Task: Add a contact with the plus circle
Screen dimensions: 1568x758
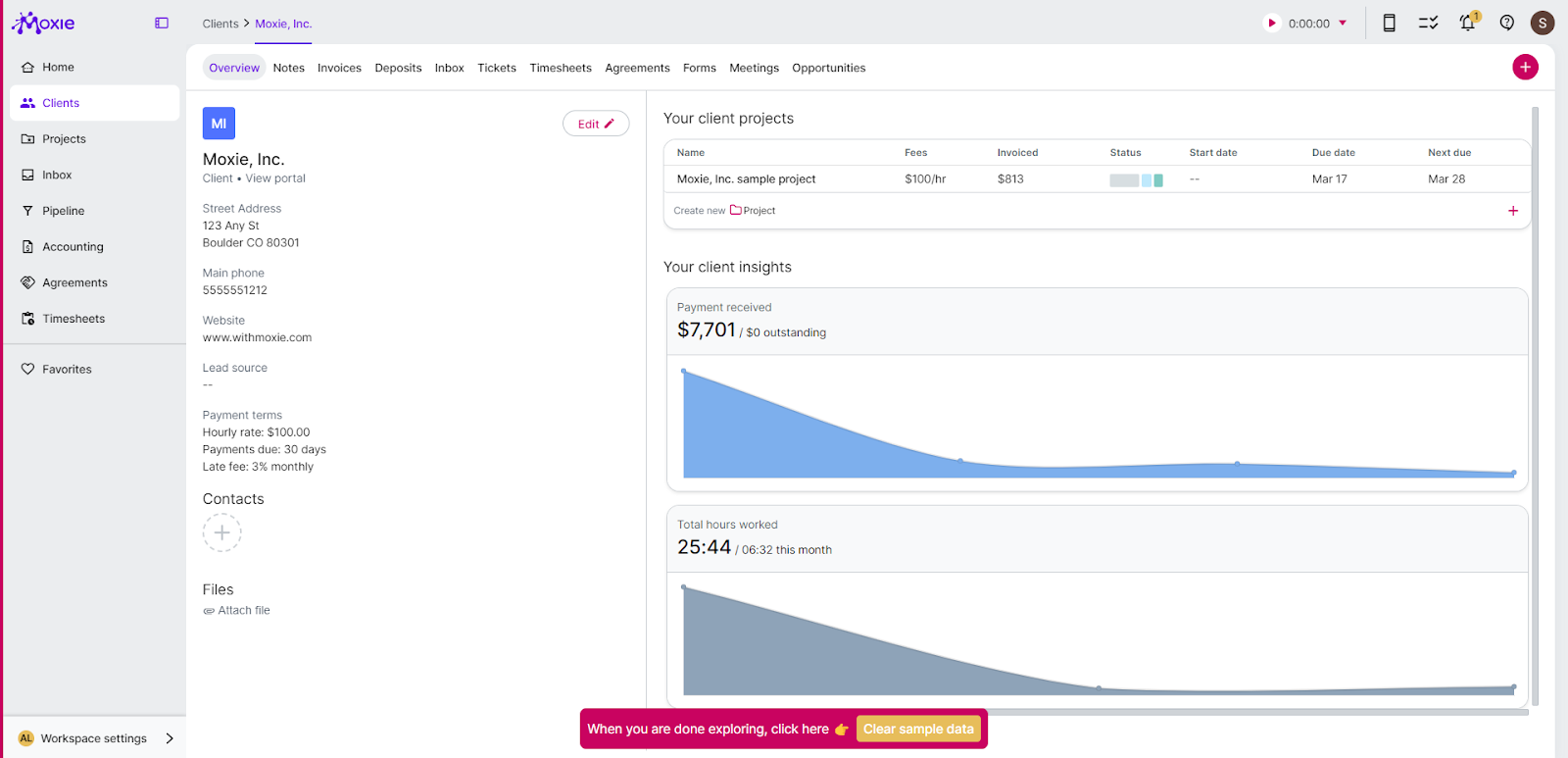Action: click(x=222, y=532)
